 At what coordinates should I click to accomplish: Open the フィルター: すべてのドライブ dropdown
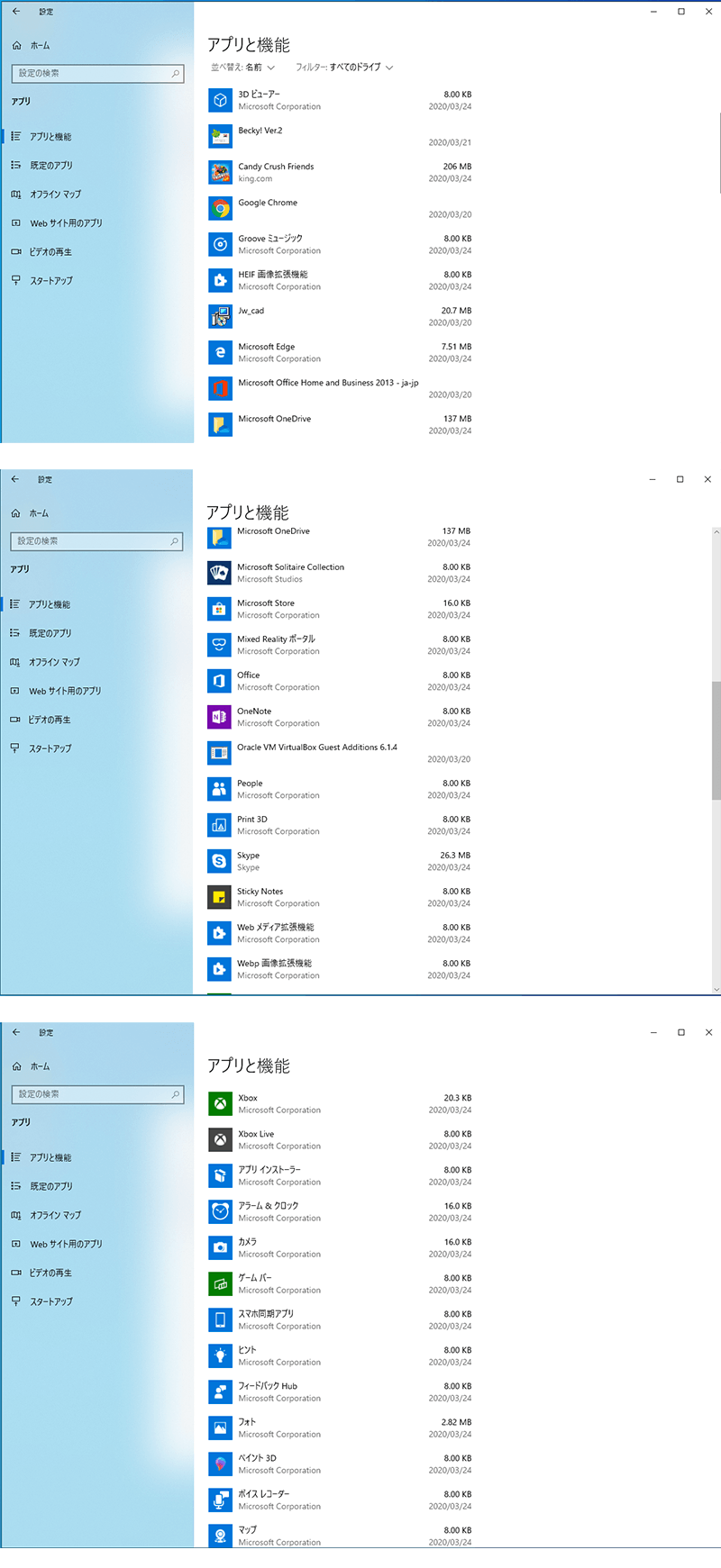tap(344, 68)
